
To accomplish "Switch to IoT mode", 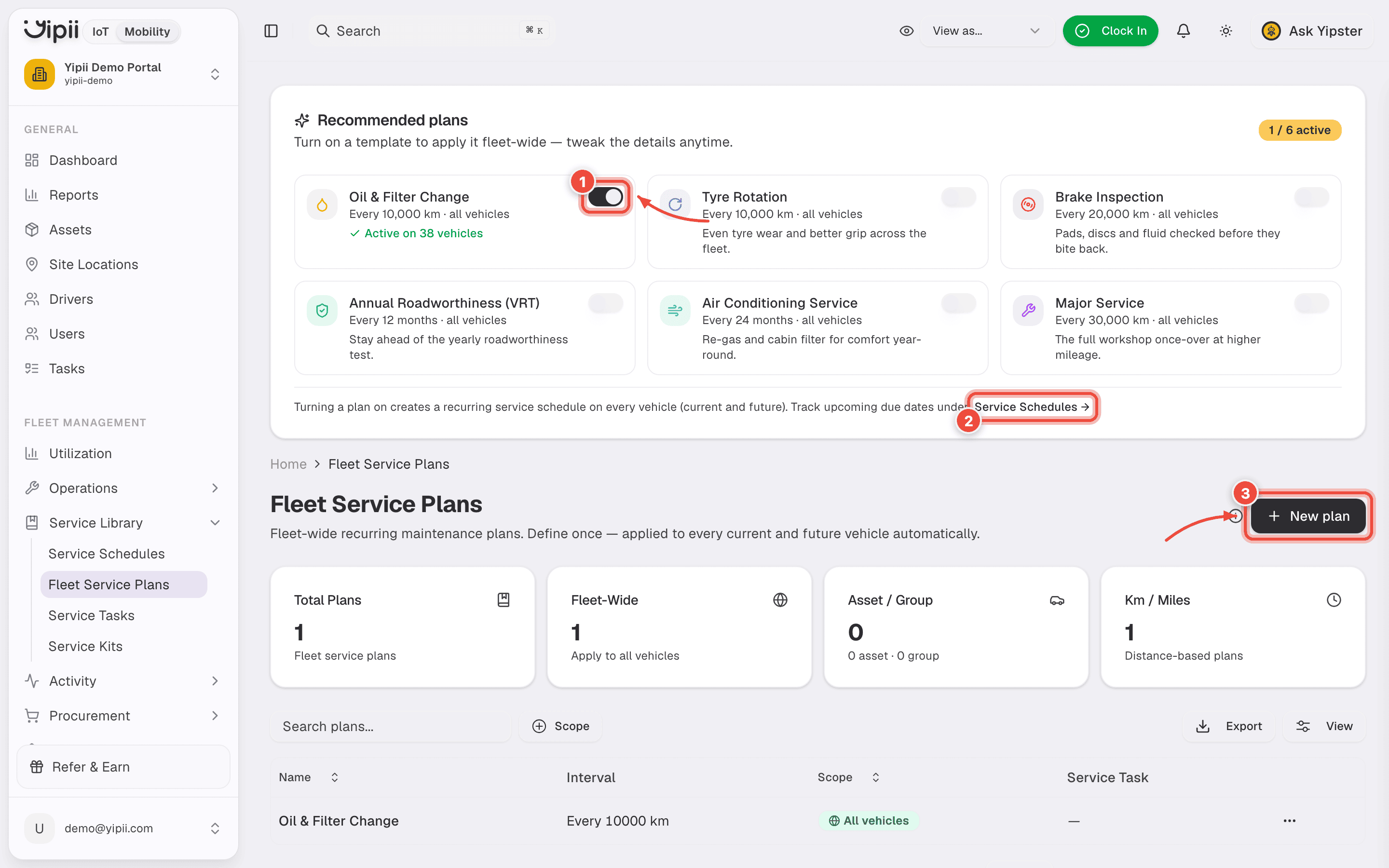I will click(100, 31).
